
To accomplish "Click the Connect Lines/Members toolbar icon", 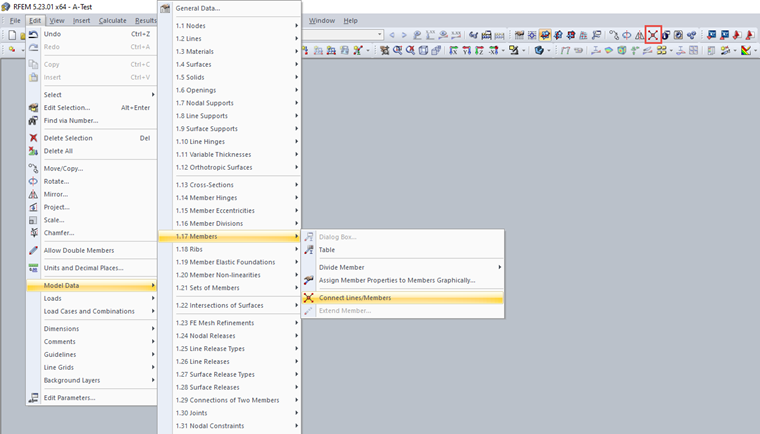I will 653,35.
